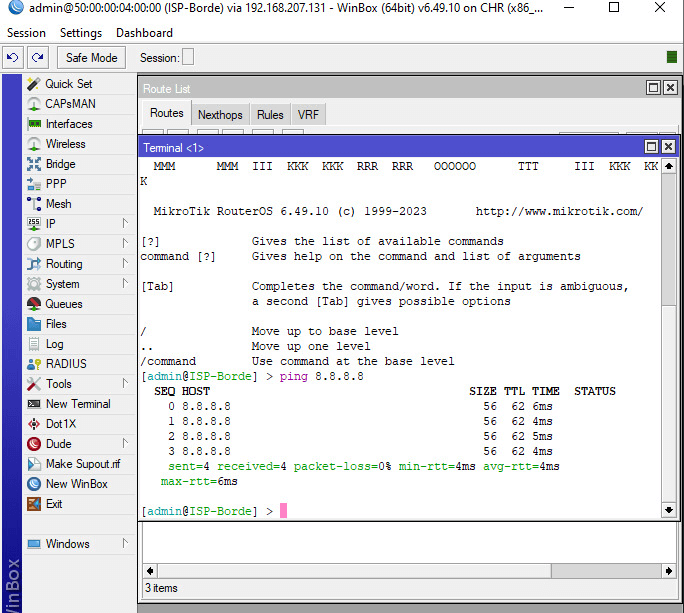Maximize the Route List window
Screen dimensions: 684x613
tap(653, 88)
